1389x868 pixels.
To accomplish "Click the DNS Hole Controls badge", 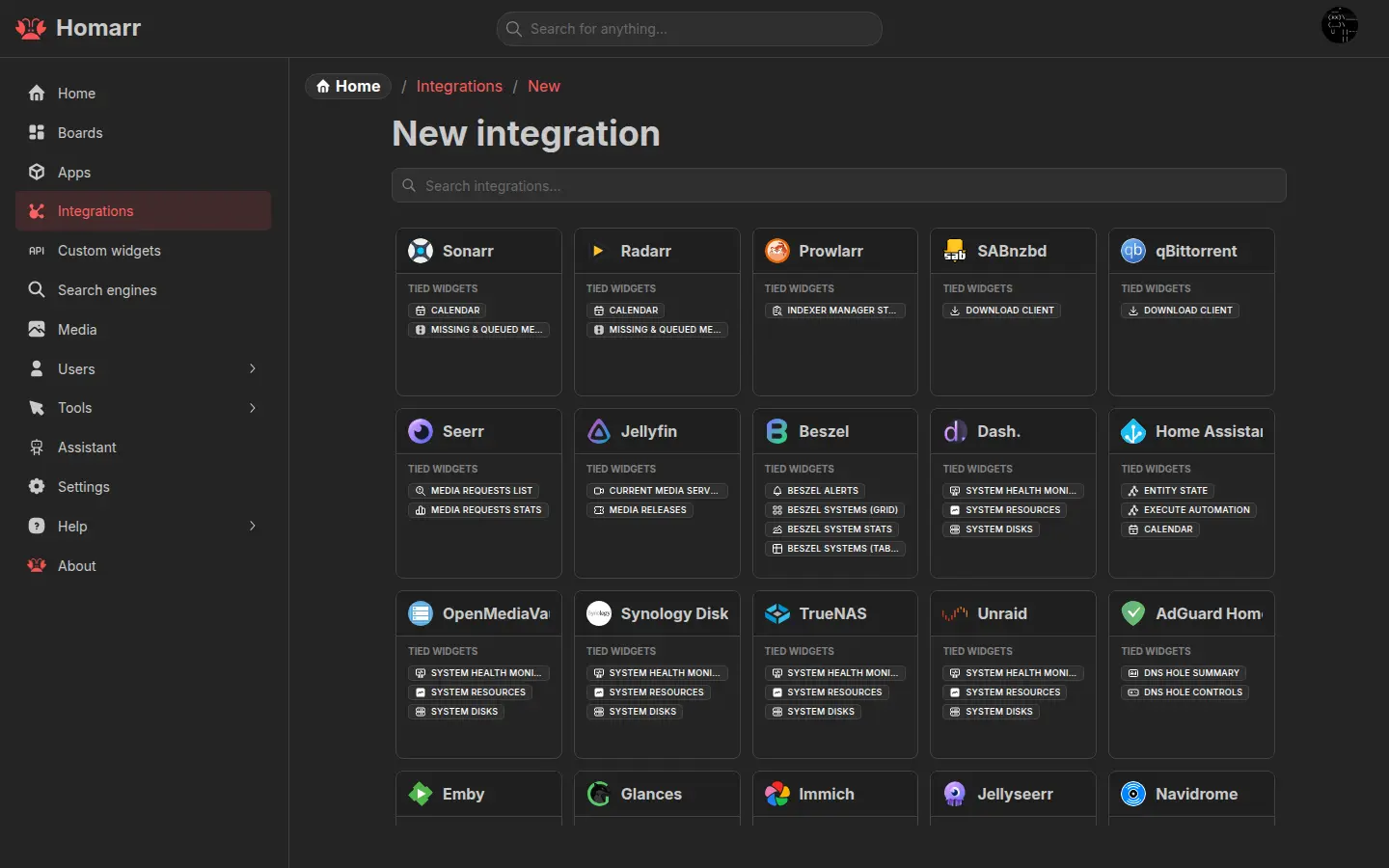I will pos(1185,692).
